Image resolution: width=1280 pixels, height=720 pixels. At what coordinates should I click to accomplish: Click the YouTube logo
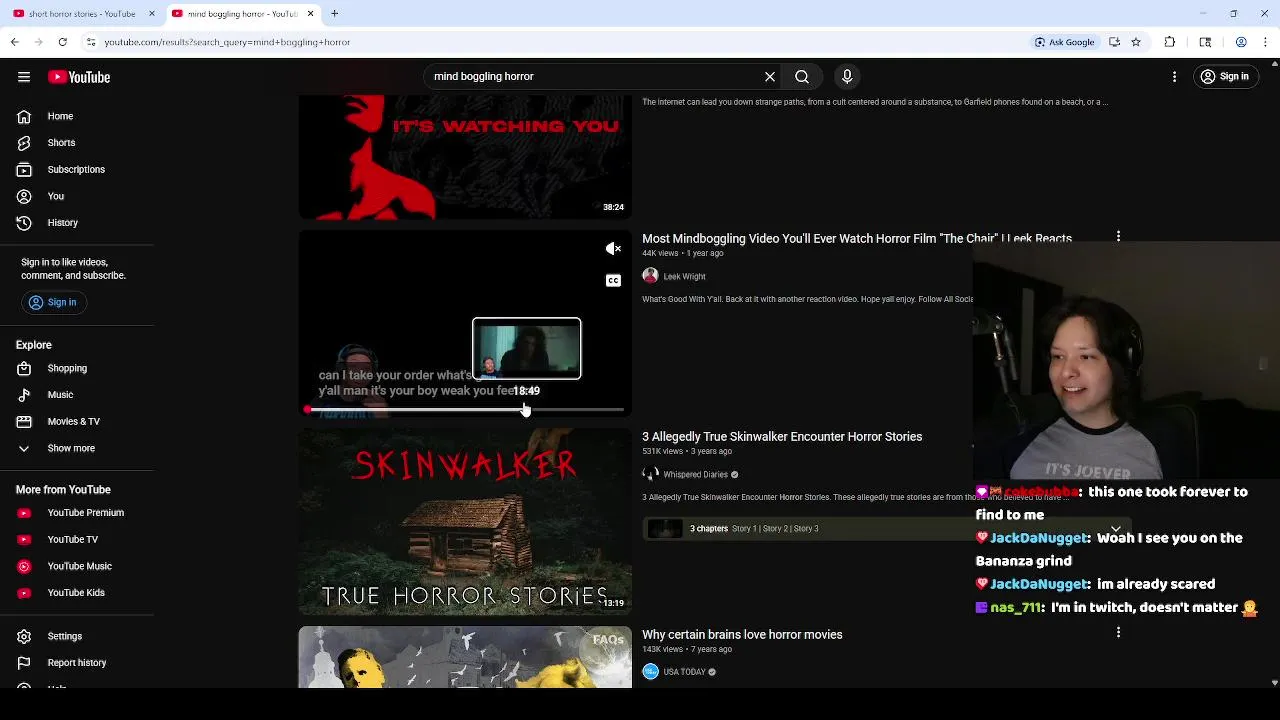(x=79, y=77)
